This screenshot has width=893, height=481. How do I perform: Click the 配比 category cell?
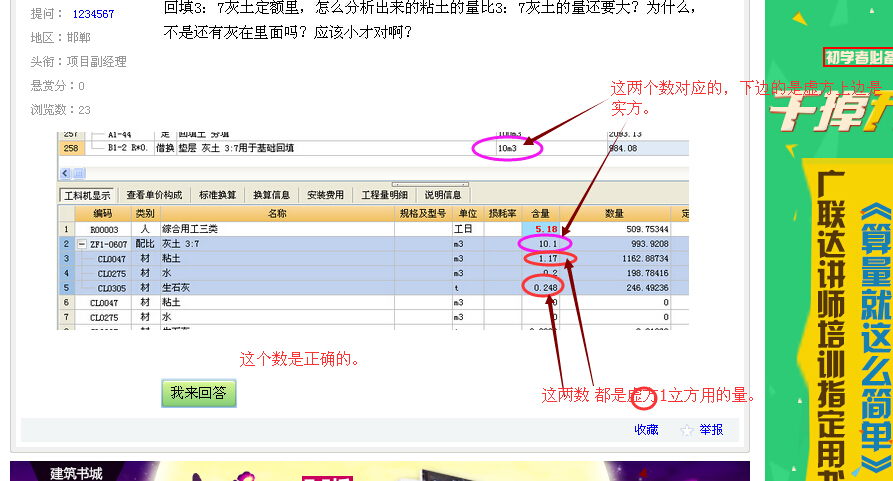click(x=145, y=244)
